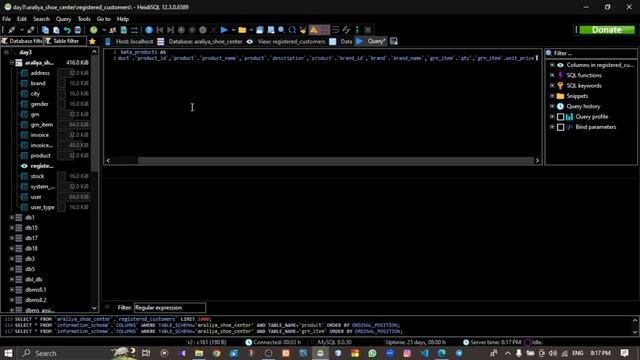Click the yellow star favorites icon

[x=92, y=41]
